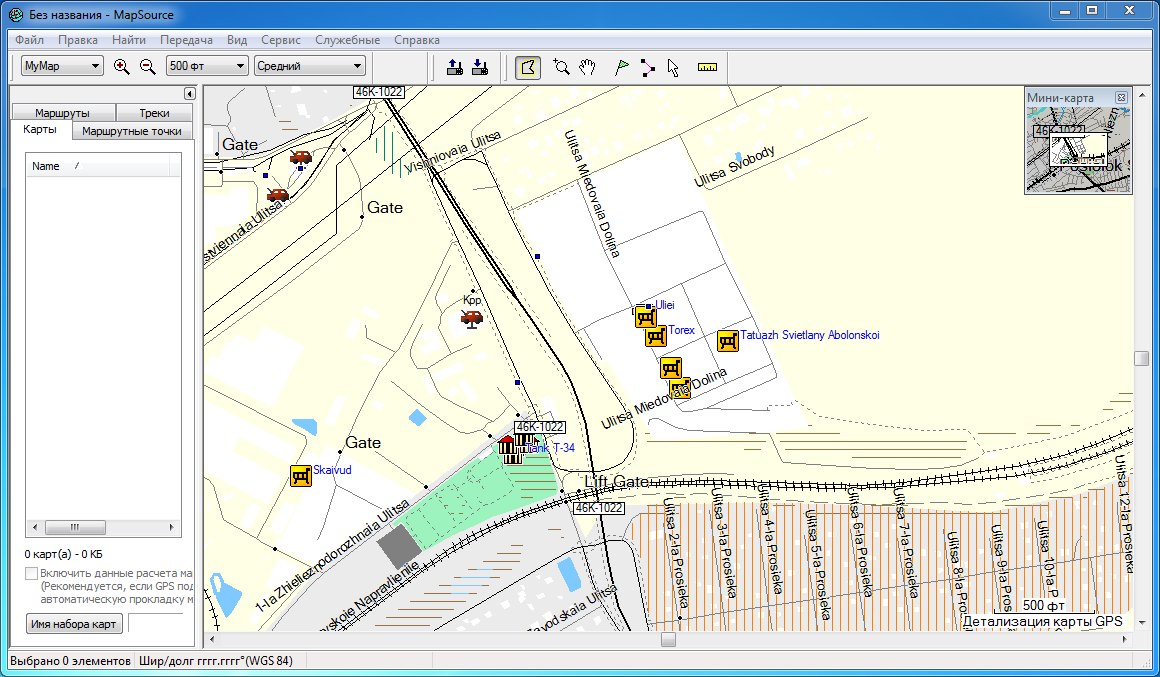Switch to the Карты tab
This screenshot has height=677, width=1160.
point(40,129)
